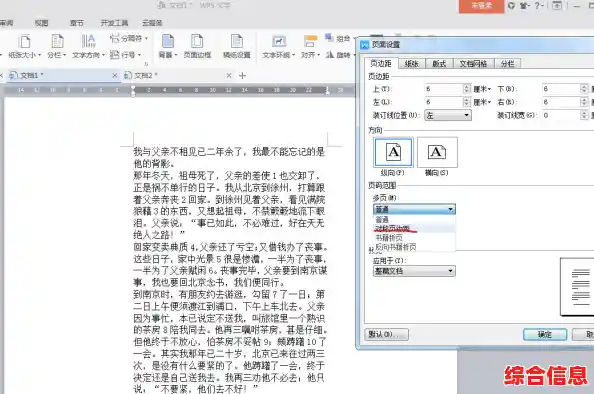594x394 pixels.
Task: Switch to the 版式 dialog tab
Action: tap(439, 64)
